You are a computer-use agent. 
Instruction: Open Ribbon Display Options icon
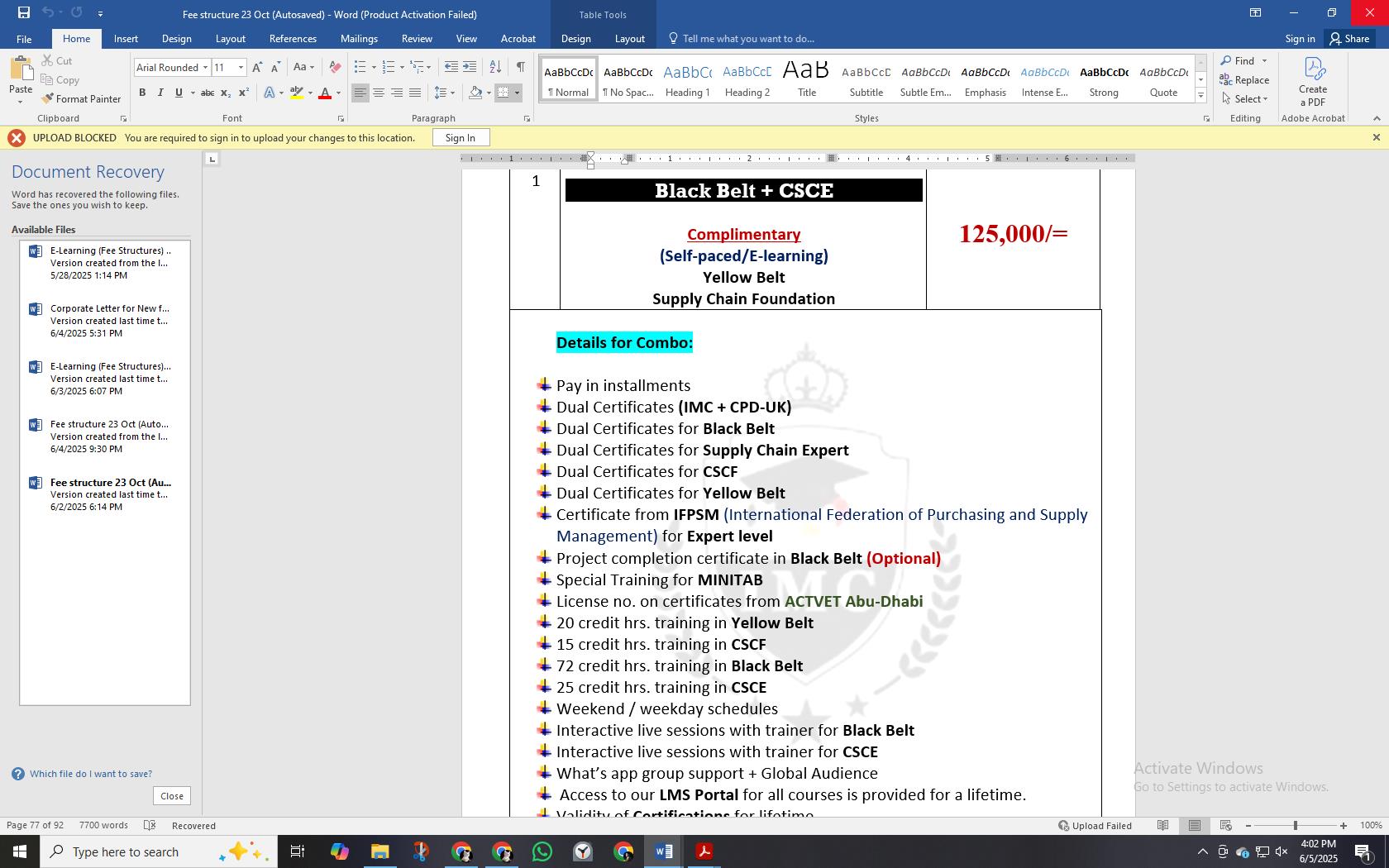1255,12
